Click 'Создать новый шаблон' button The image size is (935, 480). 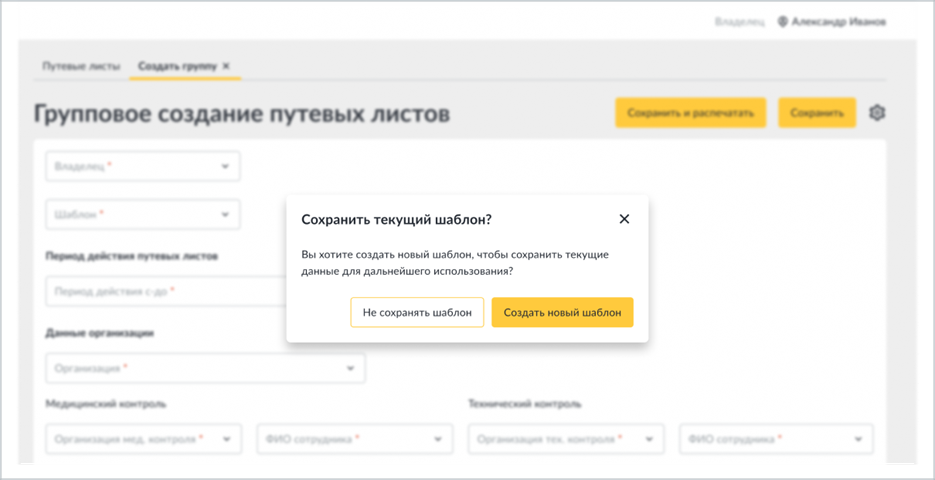(x=562, y=312)
